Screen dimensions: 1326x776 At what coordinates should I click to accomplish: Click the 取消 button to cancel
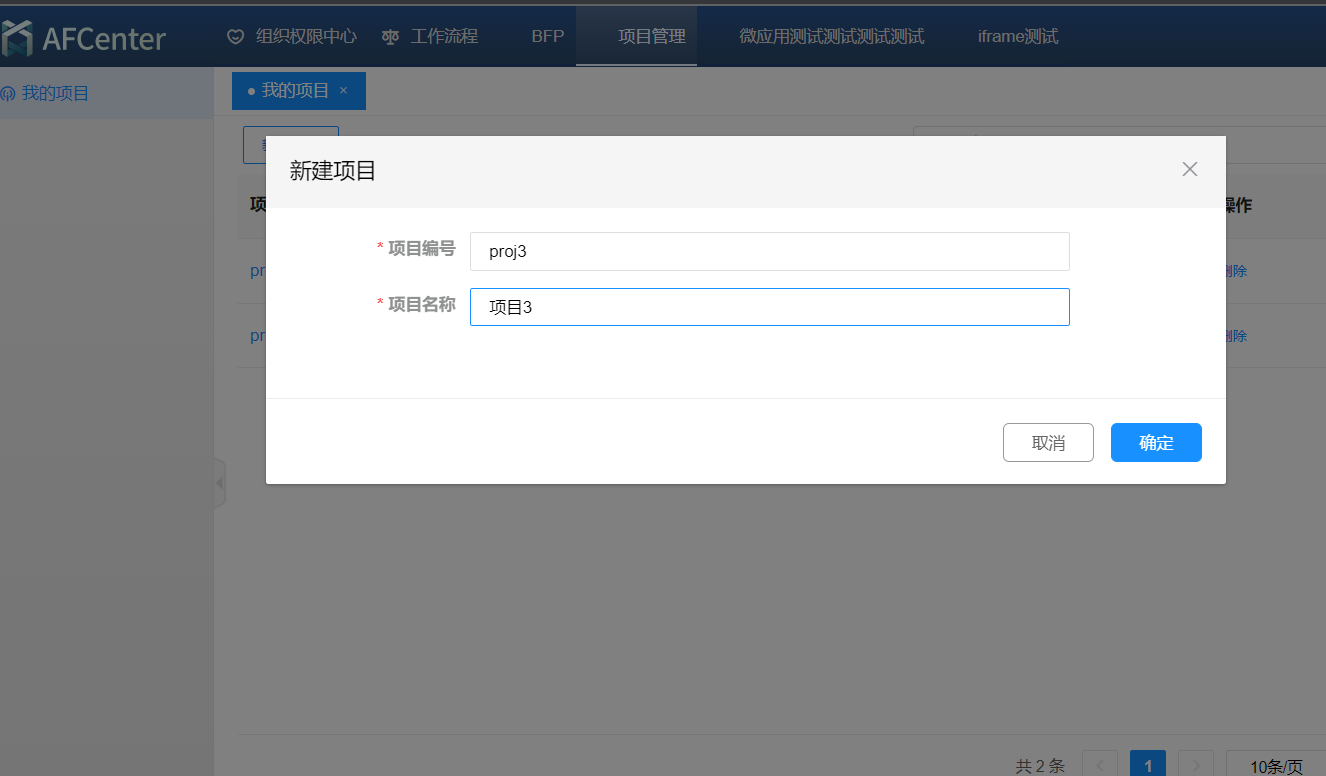coord(1048,443)
